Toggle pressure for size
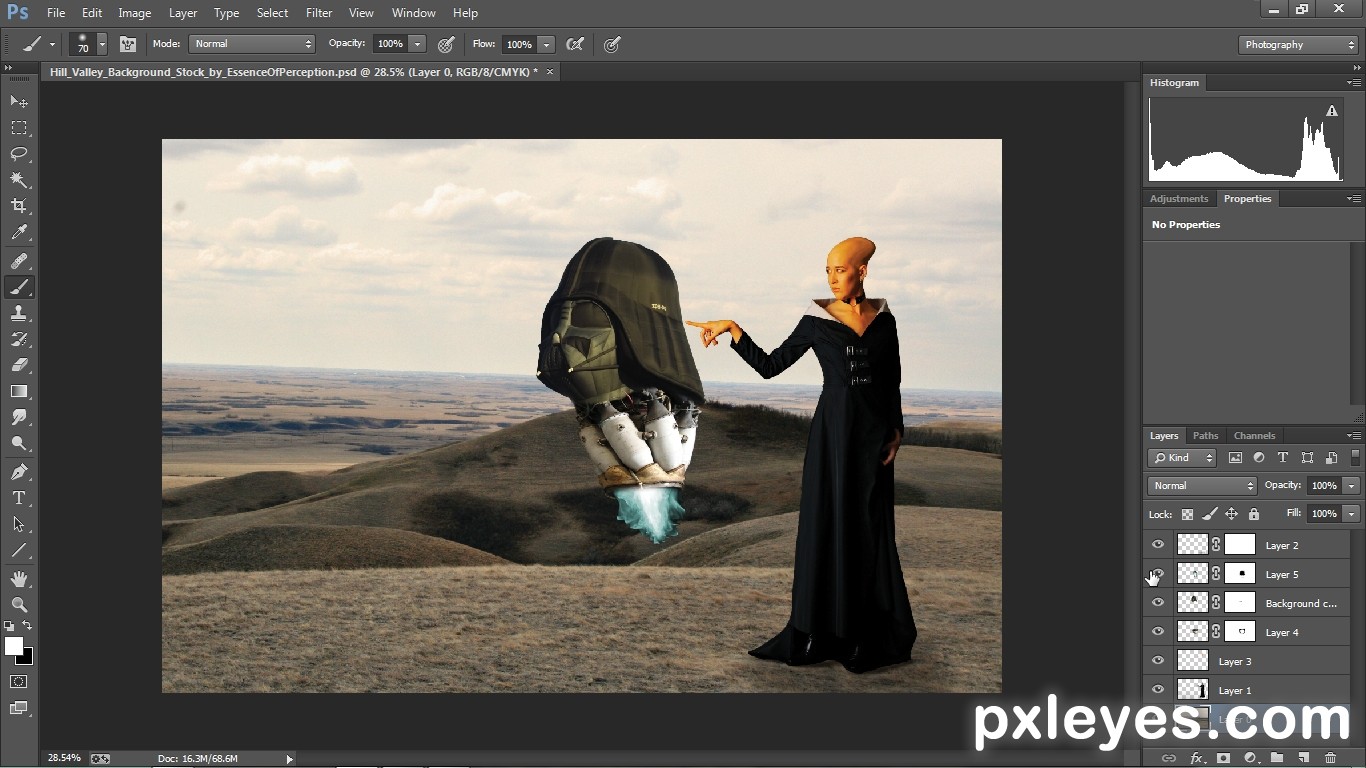The height and width of the screenshot is (768, 1366). point(612,44)
